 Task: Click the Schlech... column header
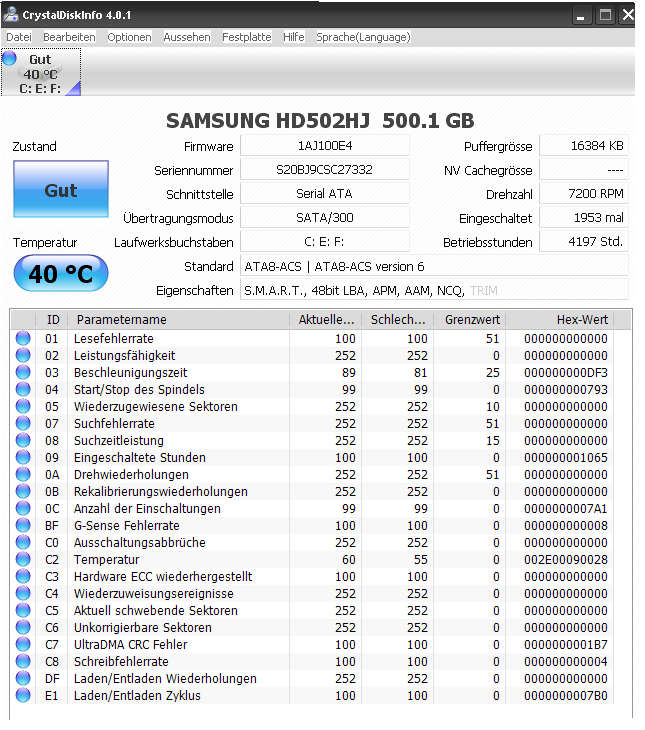398,319
